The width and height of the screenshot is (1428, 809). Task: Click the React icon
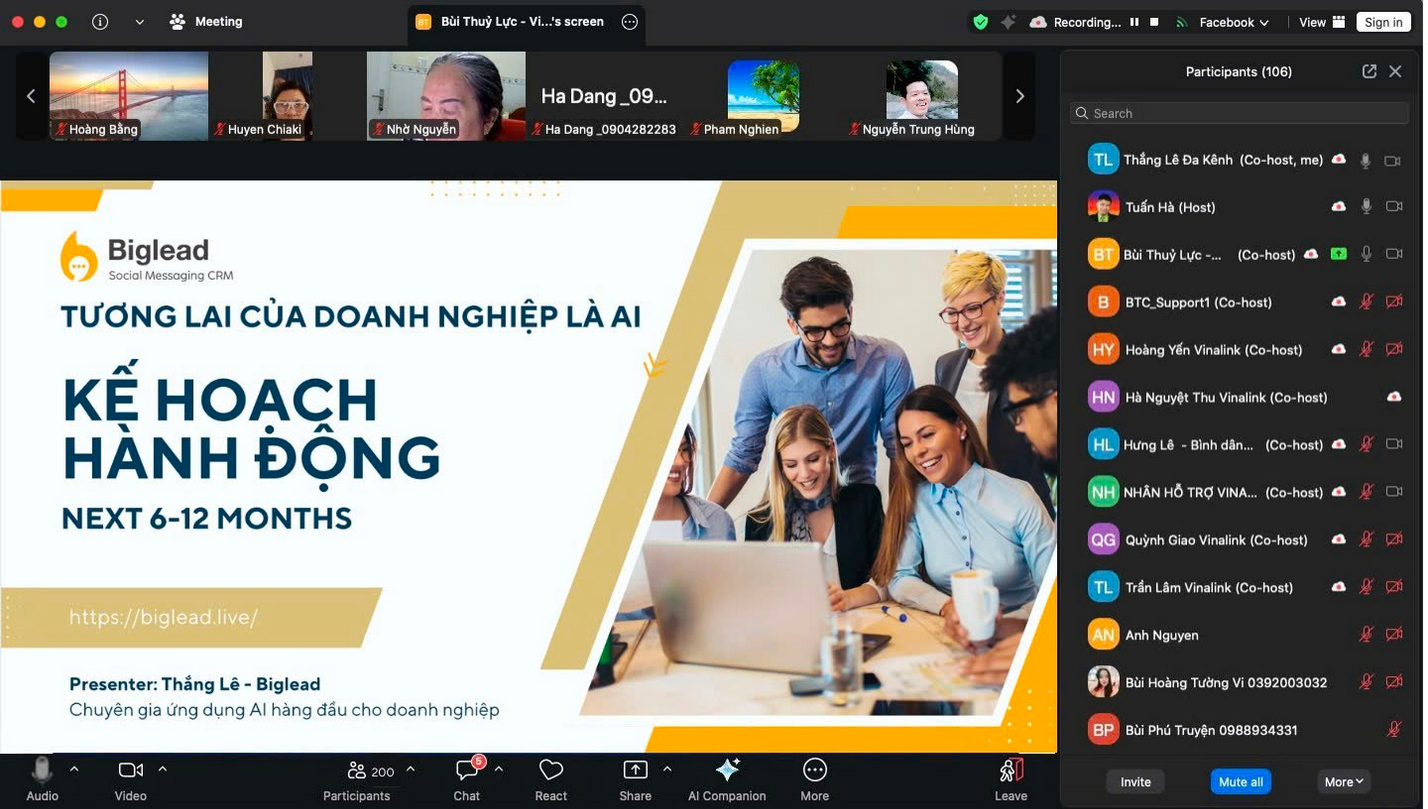click(550, 770)
